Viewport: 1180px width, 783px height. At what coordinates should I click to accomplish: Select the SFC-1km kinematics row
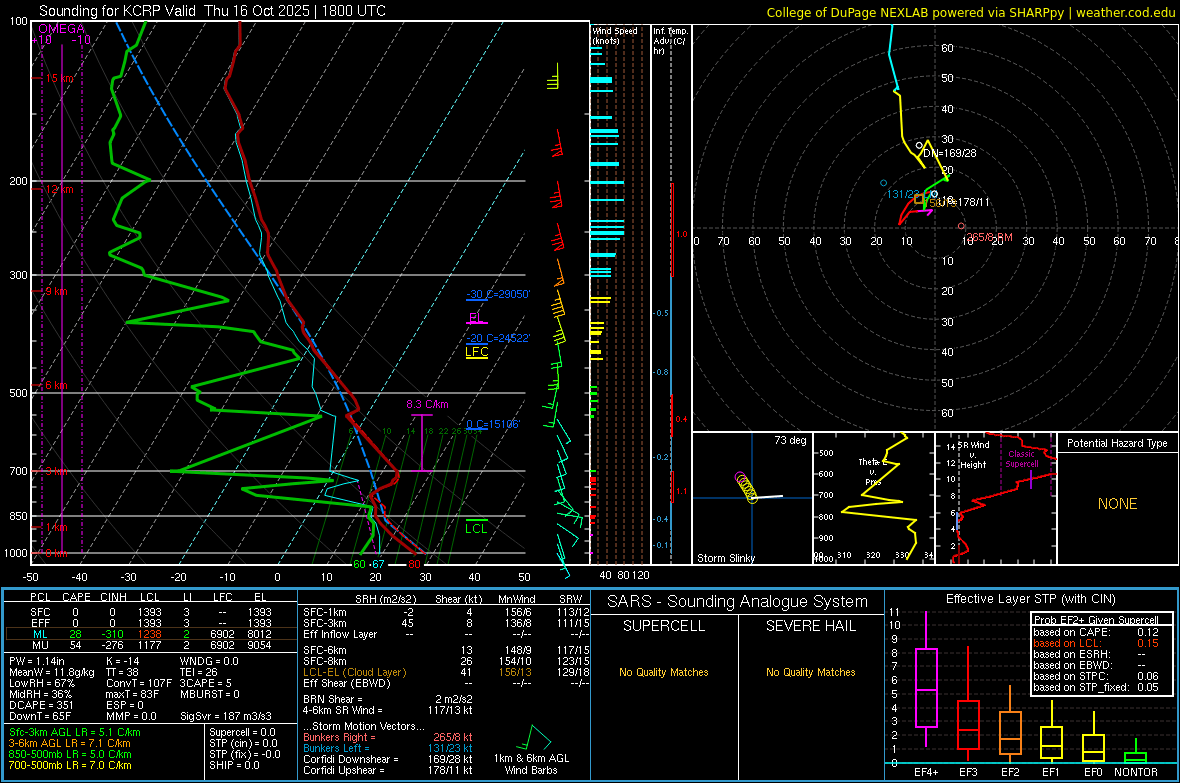coord(446,612)
